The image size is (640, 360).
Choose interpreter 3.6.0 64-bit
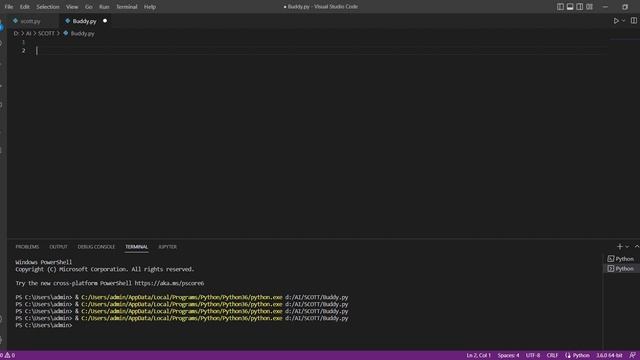(609, 356)
